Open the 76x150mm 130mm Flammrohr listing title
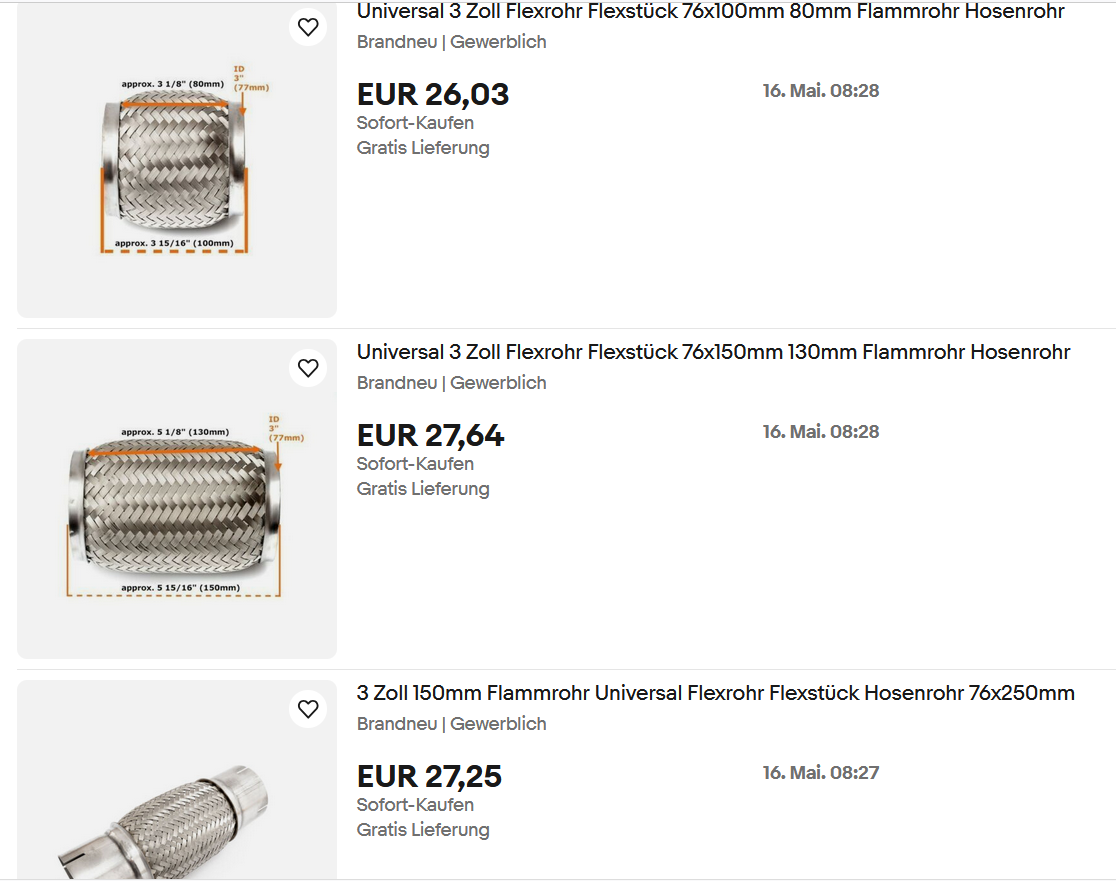This screenshot has width=1116, height=881. tap(713, 352)
